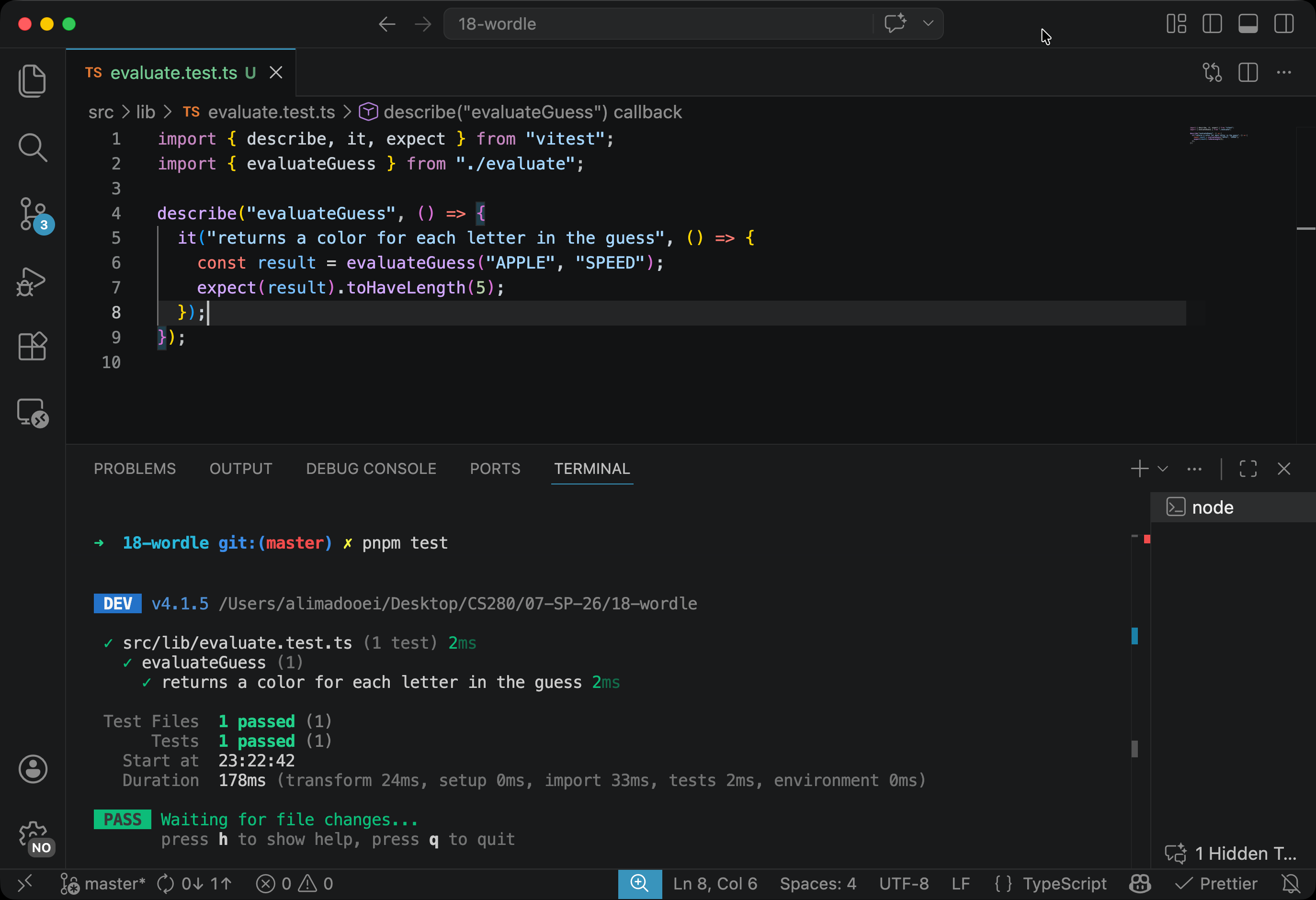
Task: Show the 1 Hidden Terminal entry
Action: point(1231,854)
